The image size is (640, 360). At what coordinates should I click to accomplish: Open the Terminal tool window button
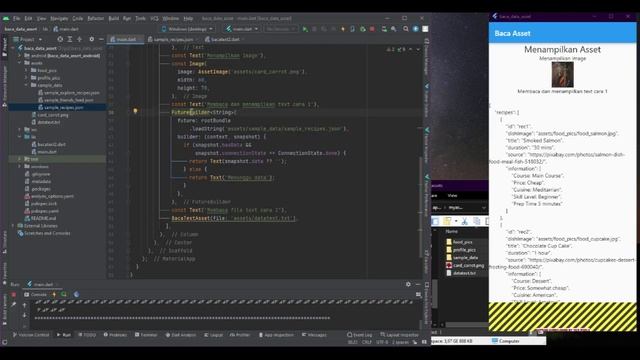(x=146, y=335)
